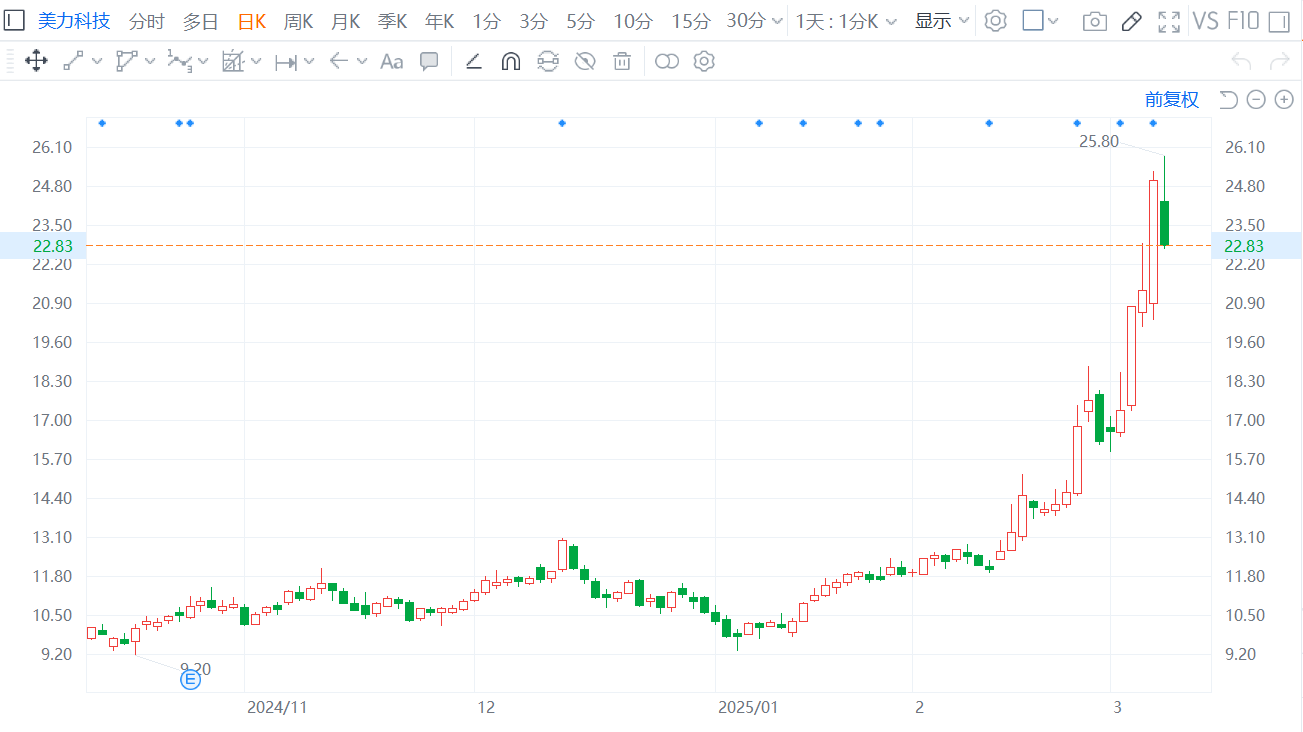Viewport: 1303px width, 732px height.
Task: Zoom in the chart with plus
Action: [x=1284, y=99]
